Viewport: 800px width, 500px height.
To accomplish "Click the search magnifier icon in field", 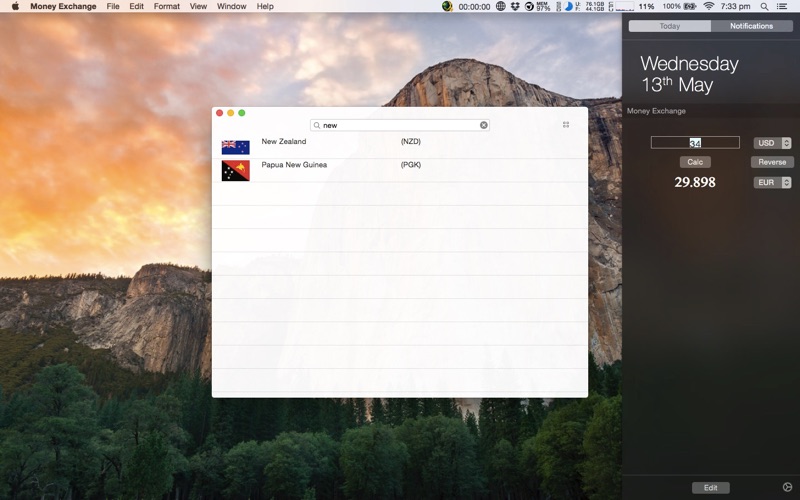I will tap(317, 125).
